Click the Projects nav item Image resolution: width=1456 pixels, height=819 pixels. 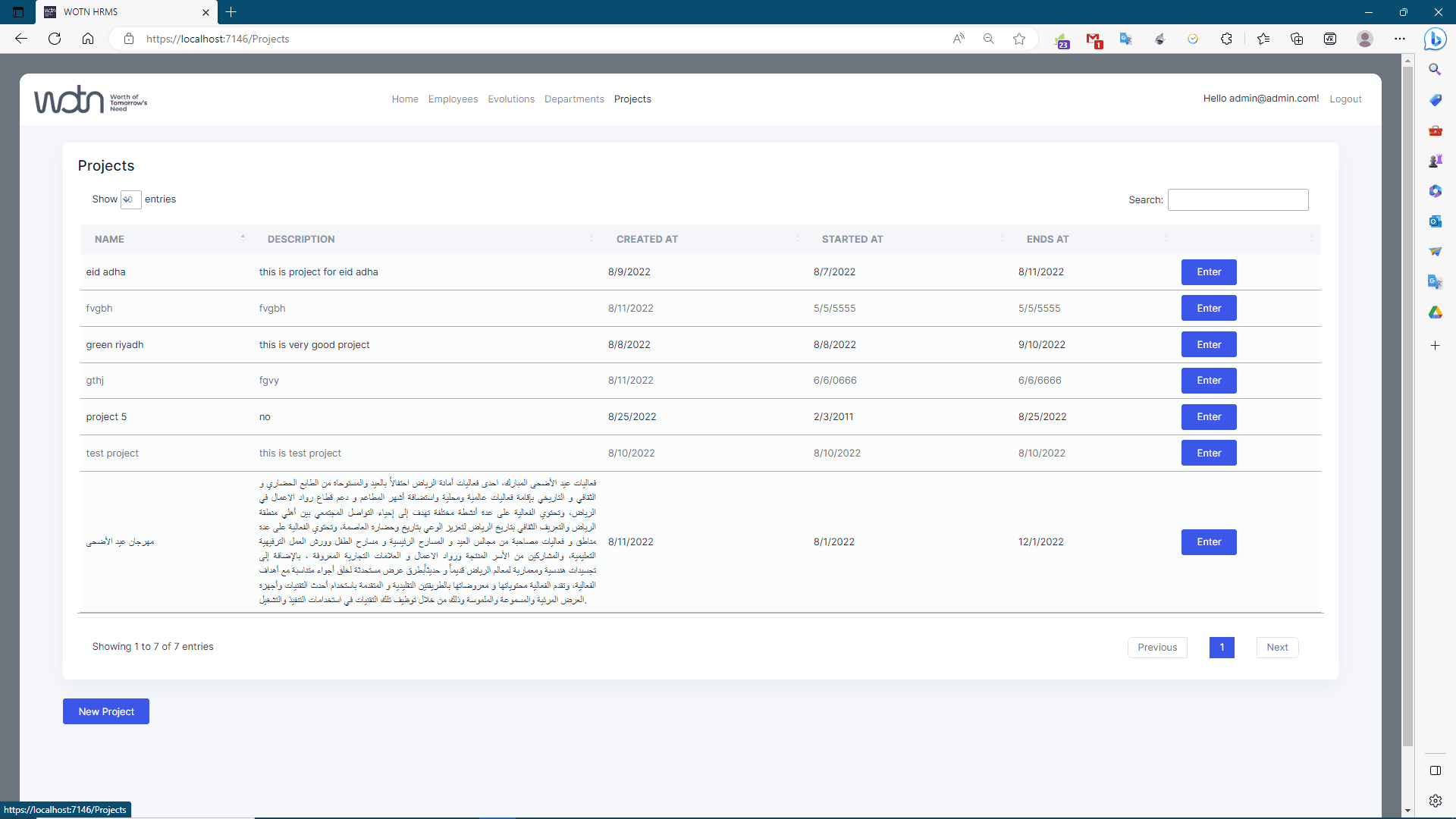pos(632,99)
